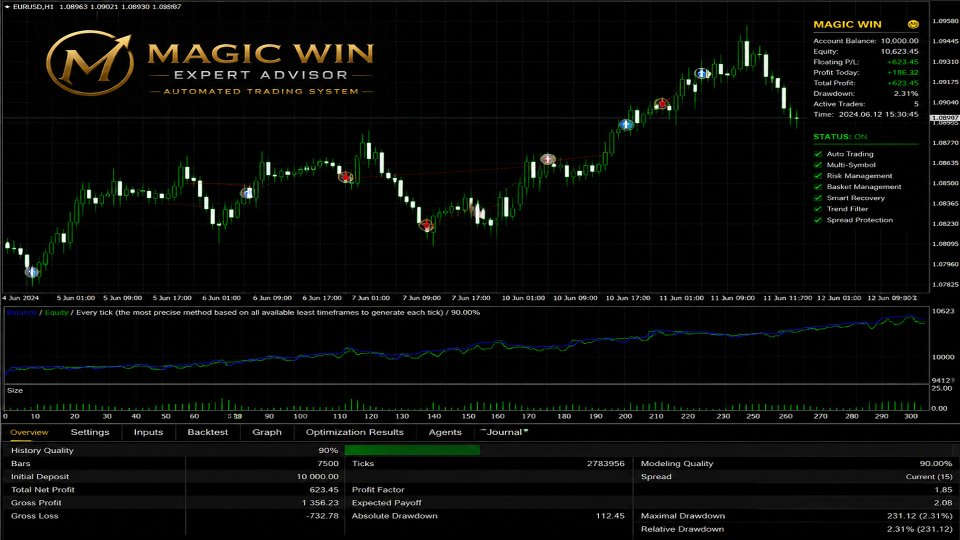Image resolution: width=960 pixels, height=540 pixels.
Task: Click the Ticks value 2783956
Action: coord(606,463)
